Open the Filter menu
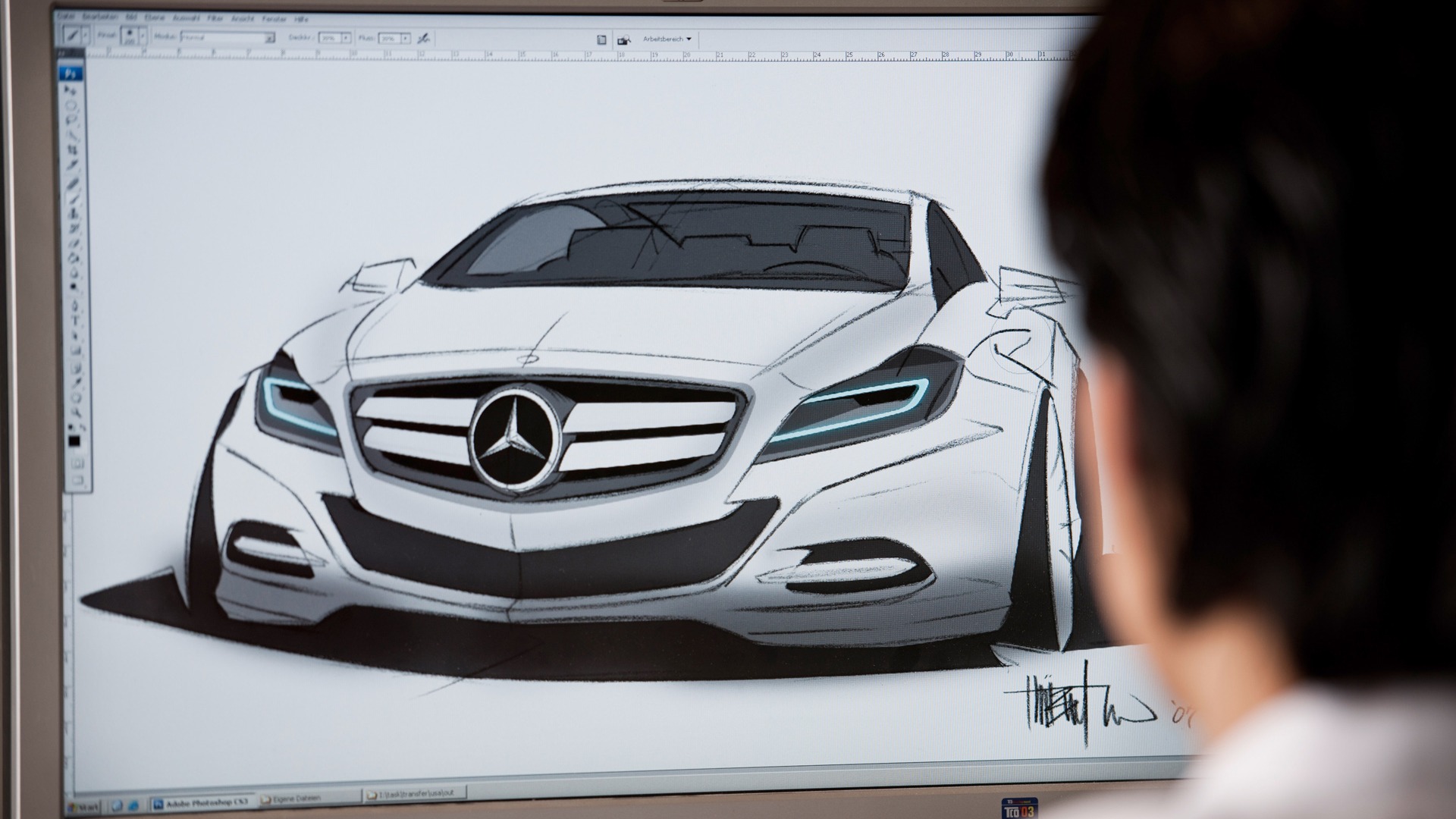Screen dimensions: 1456x819 coord(215,18)
